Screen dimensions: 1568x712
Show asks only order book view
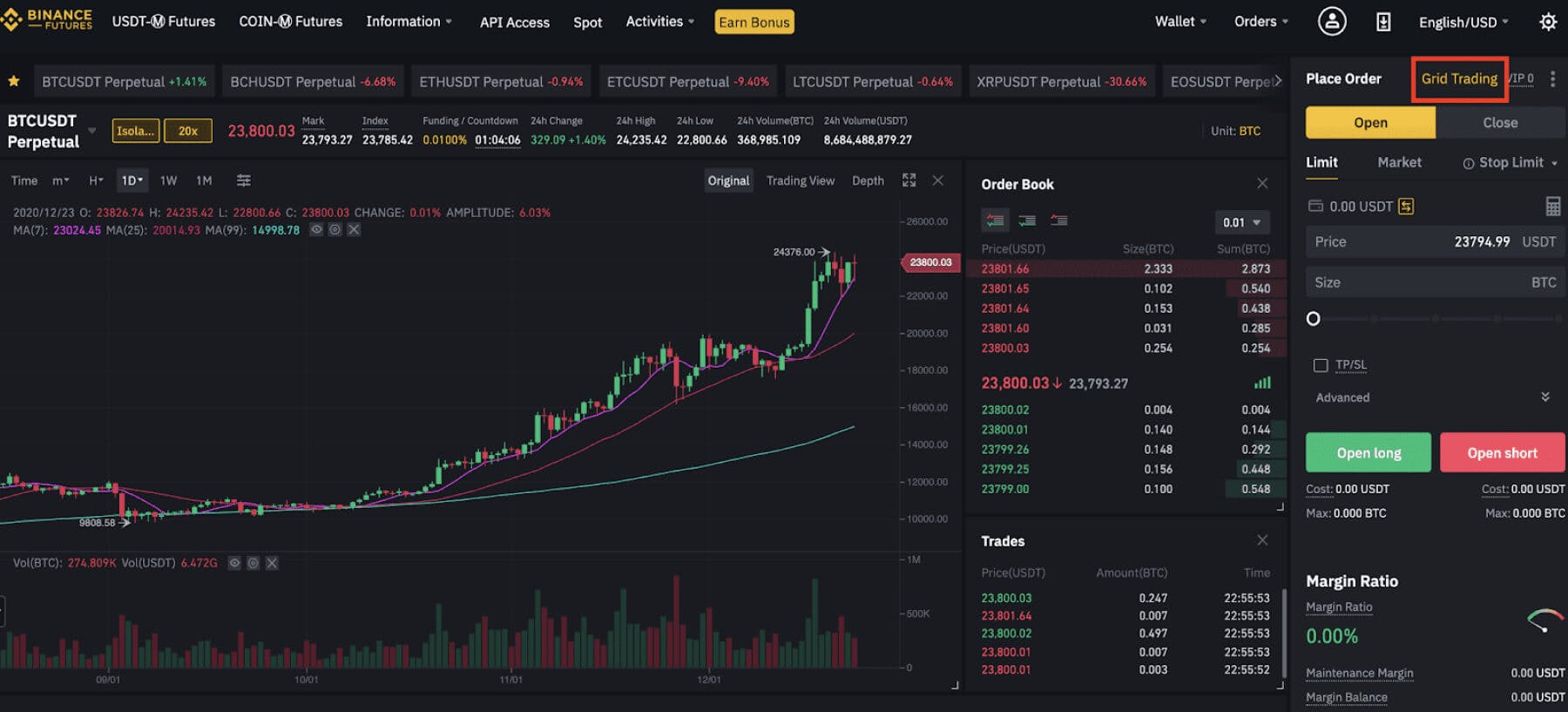[x=1059, y=220]
